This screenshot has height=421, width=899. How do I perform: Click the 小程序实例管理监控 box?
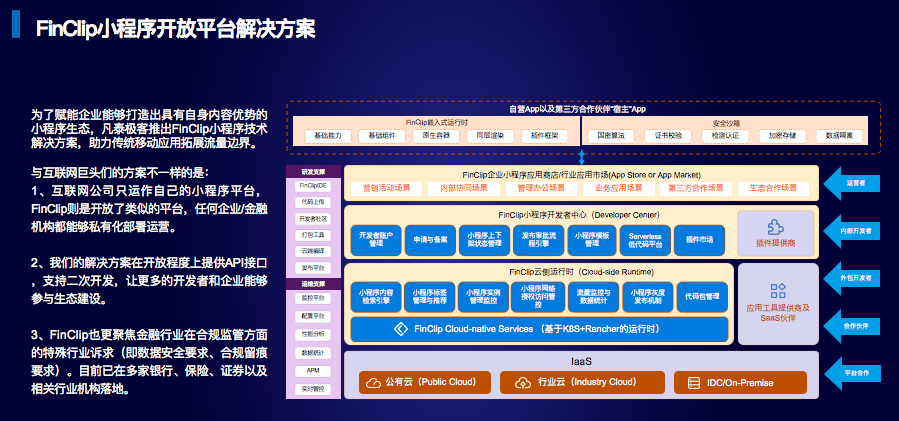pos(484,297)
